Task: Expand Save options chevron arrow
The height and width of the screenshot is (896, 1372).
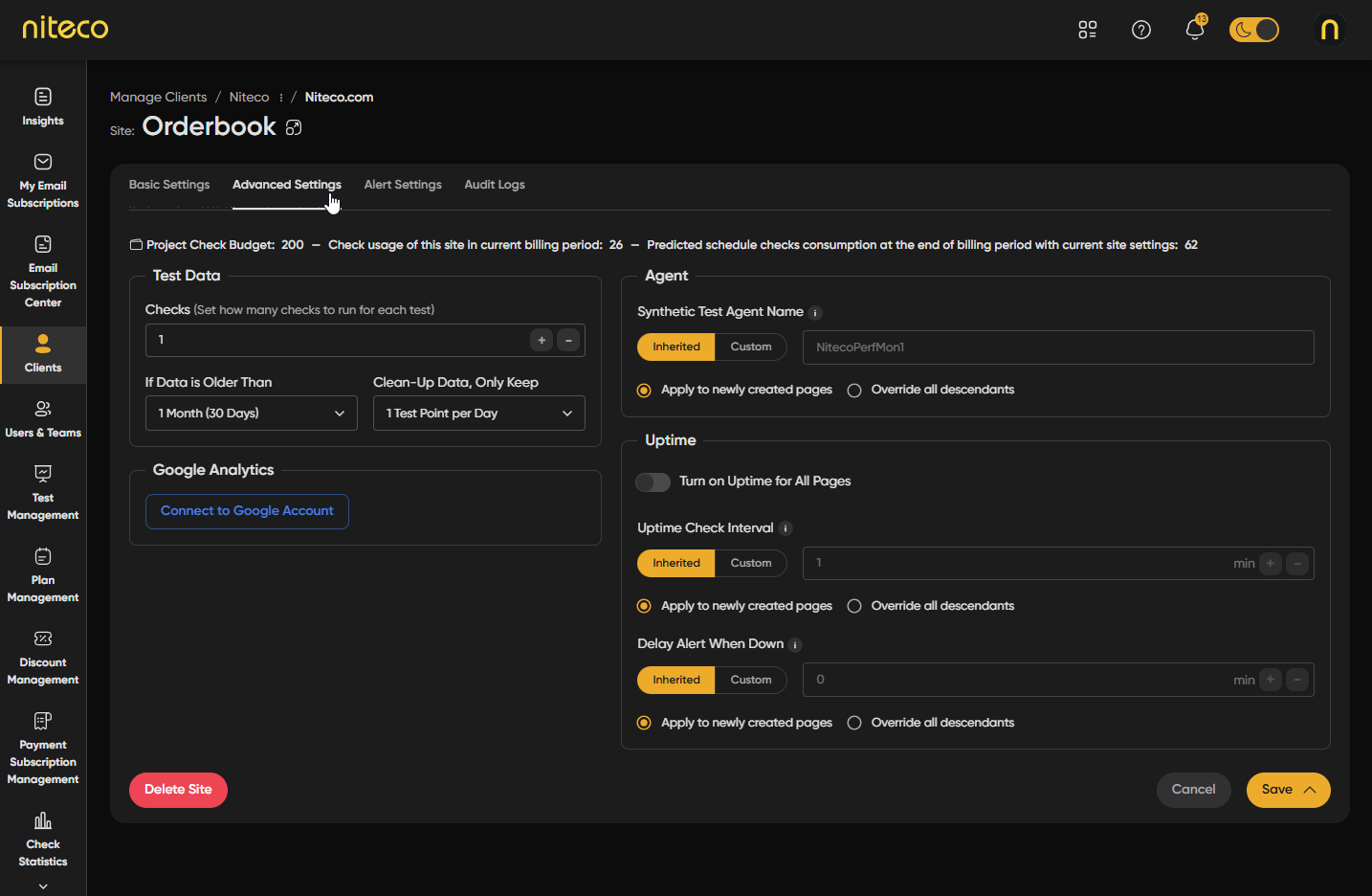Action: click(1310, 790)
